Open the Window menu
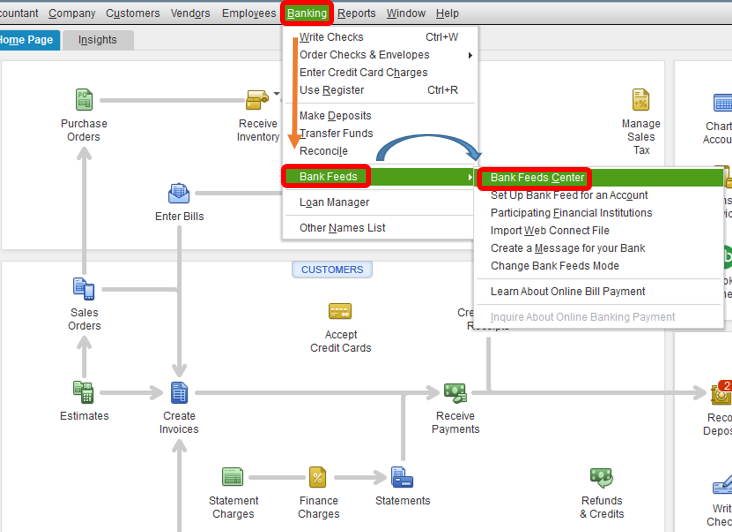The height and width of the screenshot is (532, 732). click(406, 14)
